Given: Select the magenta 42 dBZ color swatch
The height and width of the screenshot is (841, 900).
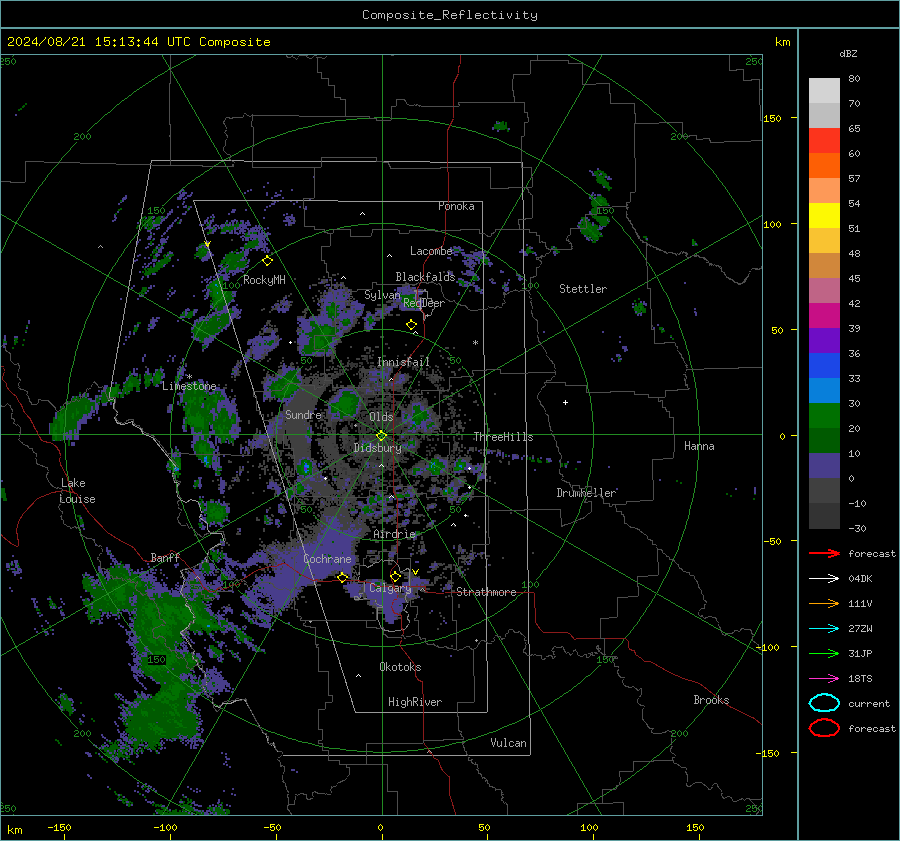Looking at the screenshot, I should pos(824,315).
